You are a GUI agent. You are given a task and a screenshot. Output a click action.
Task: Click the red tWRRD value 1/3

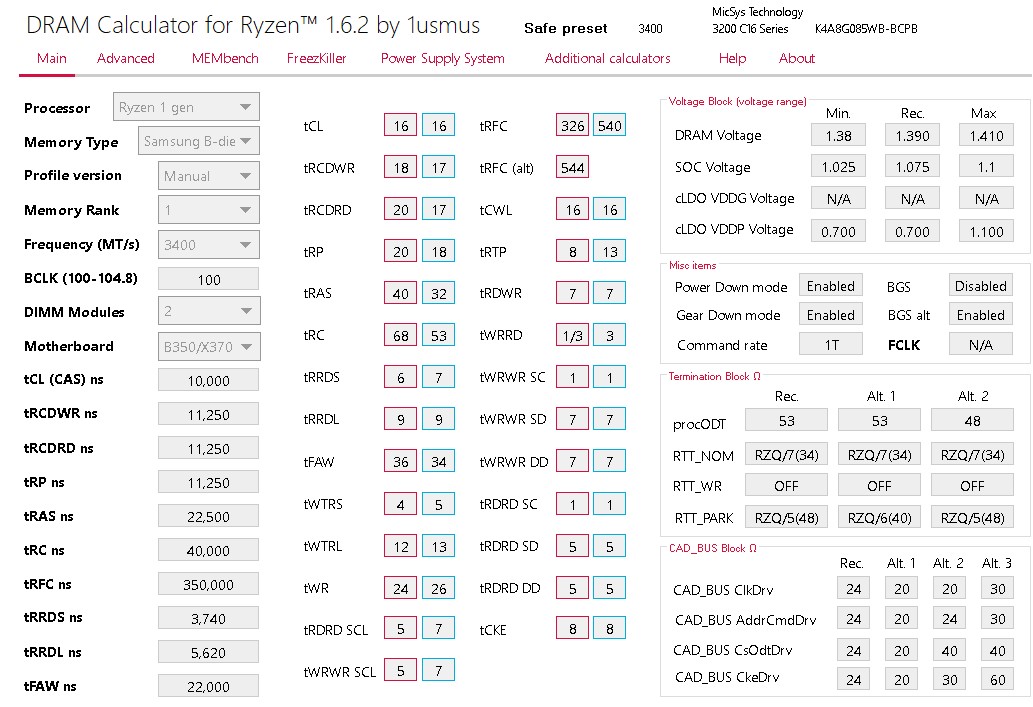tap(572, 335)
